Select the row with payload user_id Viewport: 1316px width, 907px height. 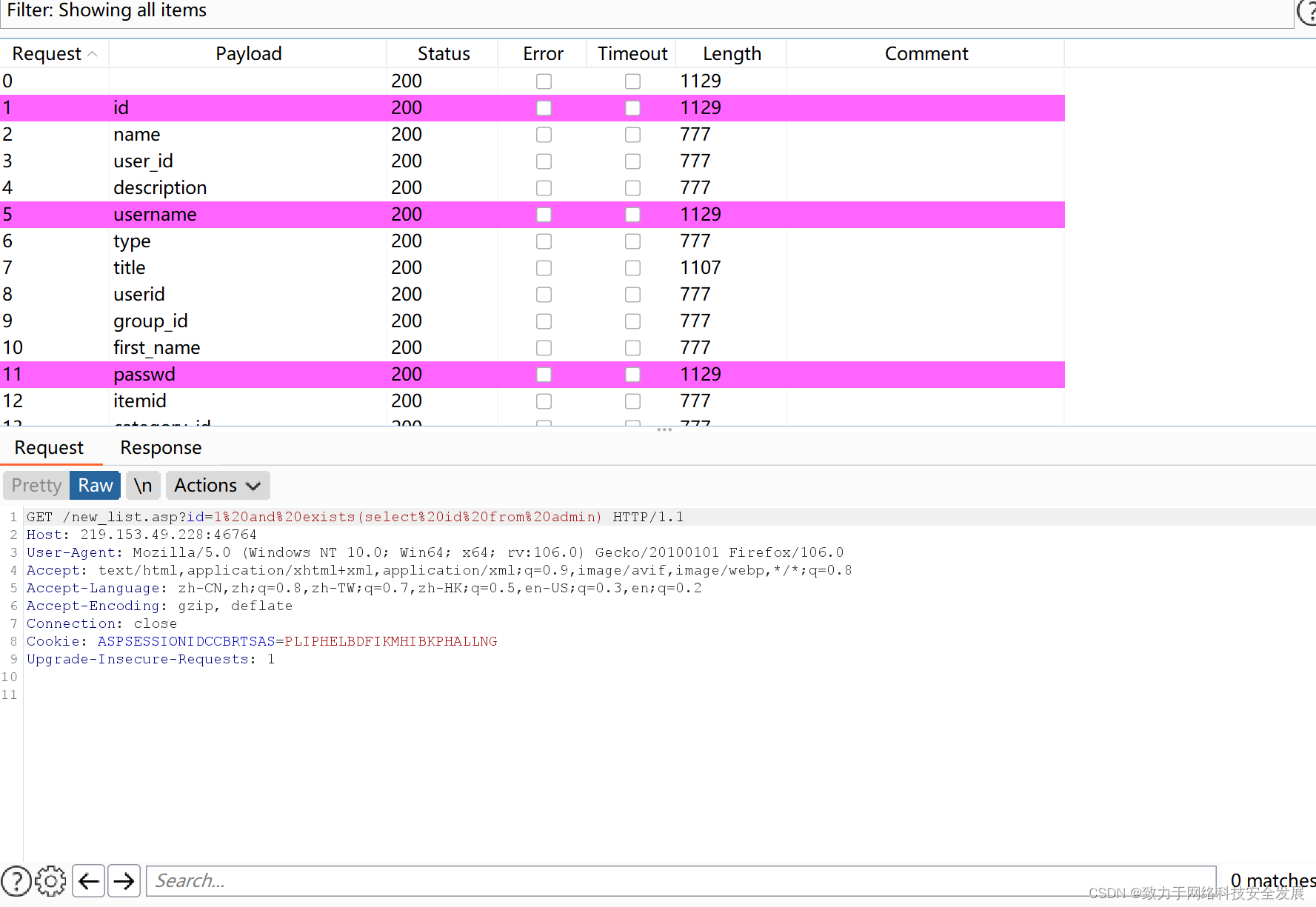coord(532,161)
